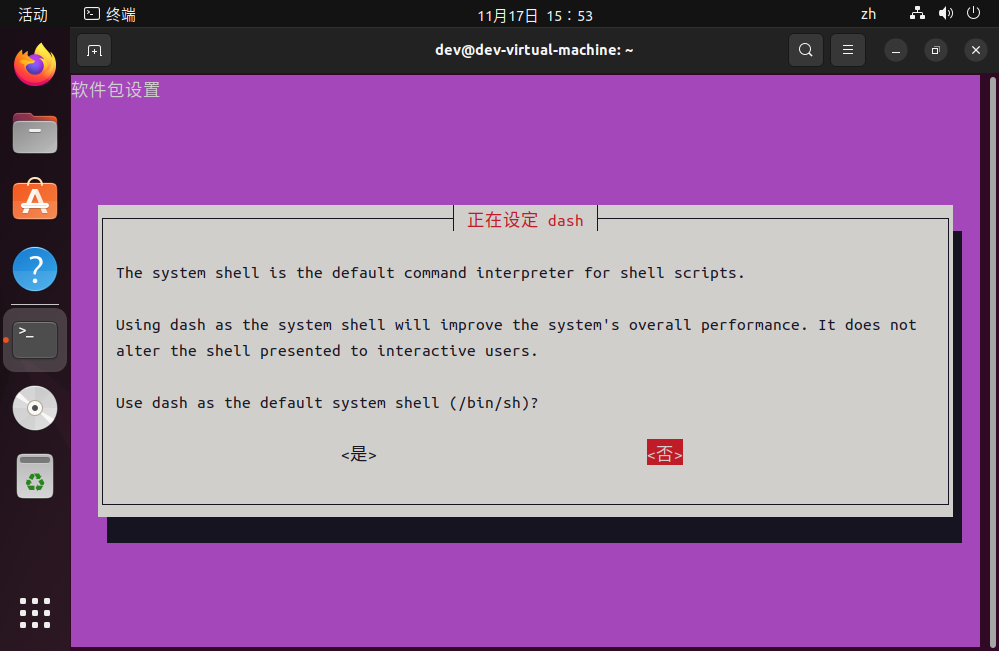Open the Help application from the dock
The image size is (999, 651).
tap(34, 268)
